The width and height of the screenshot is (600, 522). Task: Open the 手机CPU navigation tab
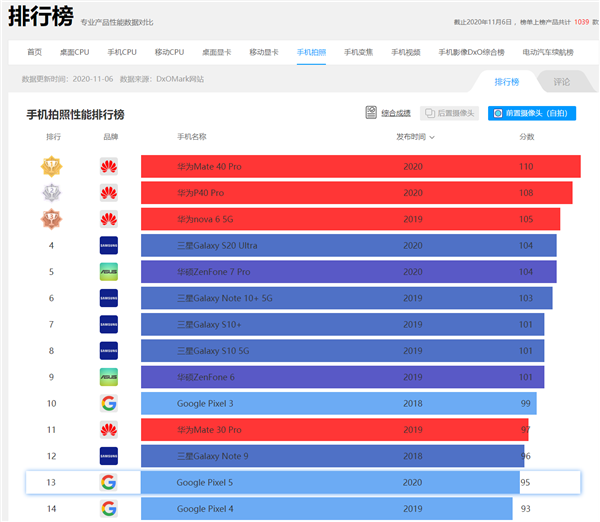122,52
